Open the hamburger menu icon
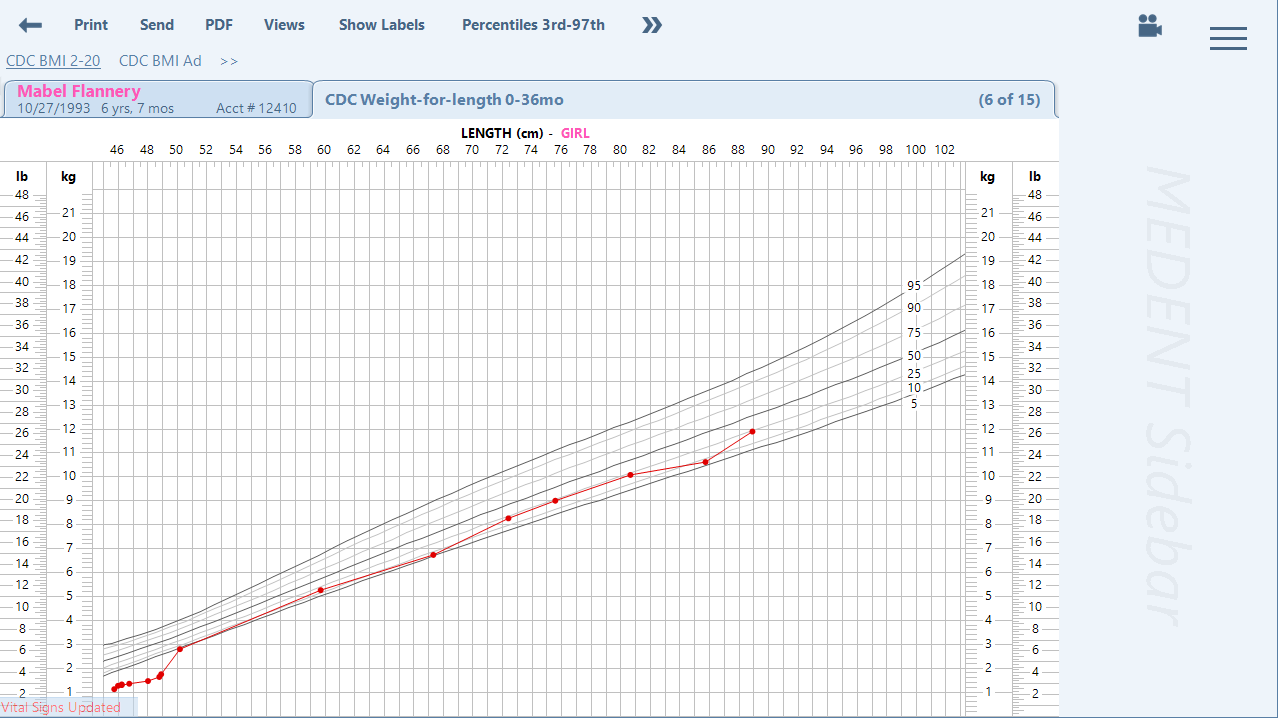The width and height of the screenshot is (1278, 718). (1227, 39)
